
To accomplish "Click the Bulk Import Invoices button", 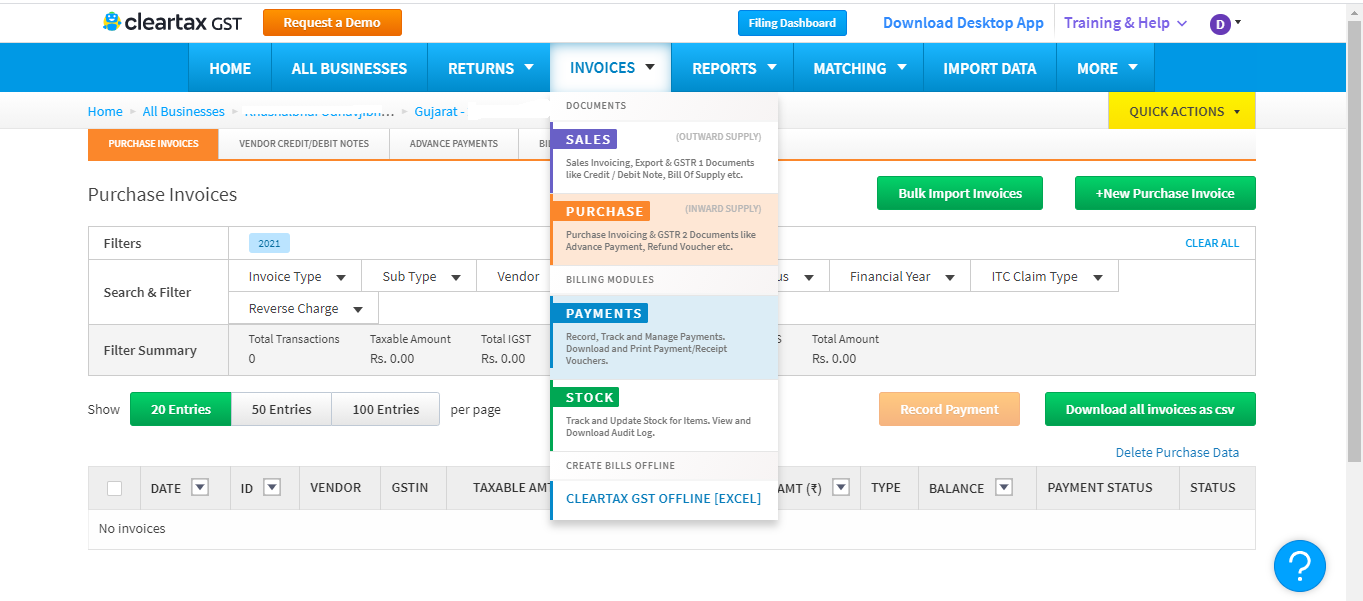I will pyautogui.click(x=959, y=193).
